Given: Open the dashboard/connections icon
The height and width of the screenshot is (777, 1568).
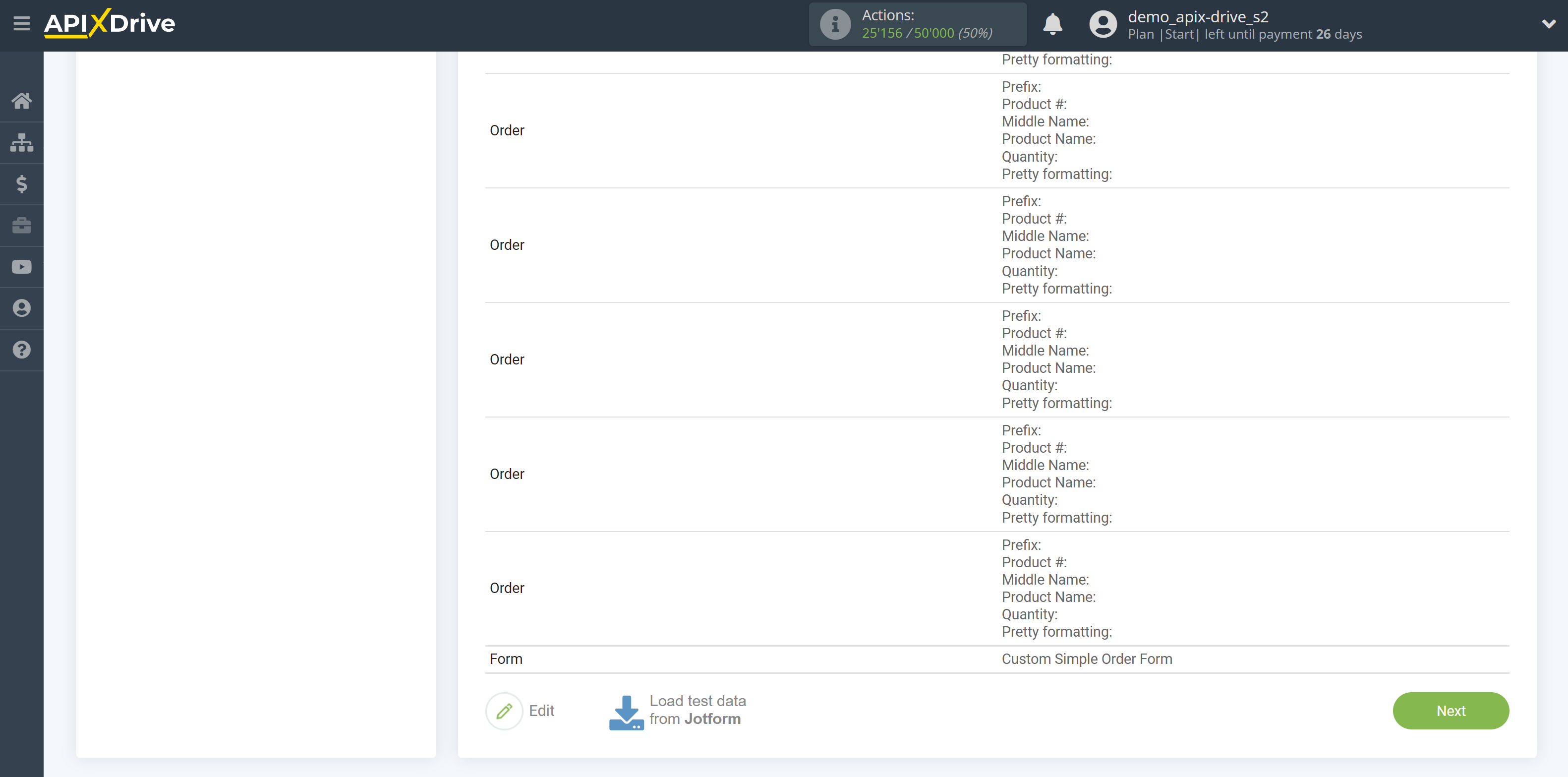Looking at the screenshot, I should [x=21, y=140].
